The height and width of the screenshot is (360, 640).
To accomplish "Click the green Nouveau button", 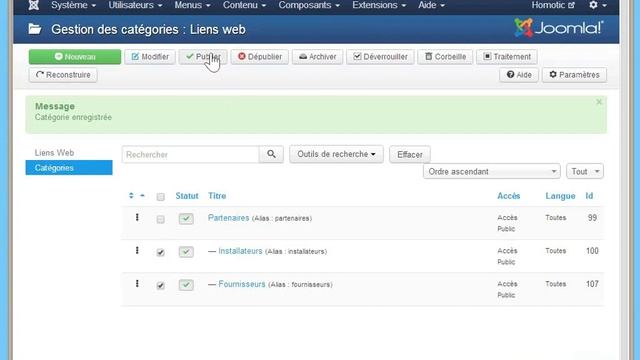I will pyautogui.click(x=75, y=57).
